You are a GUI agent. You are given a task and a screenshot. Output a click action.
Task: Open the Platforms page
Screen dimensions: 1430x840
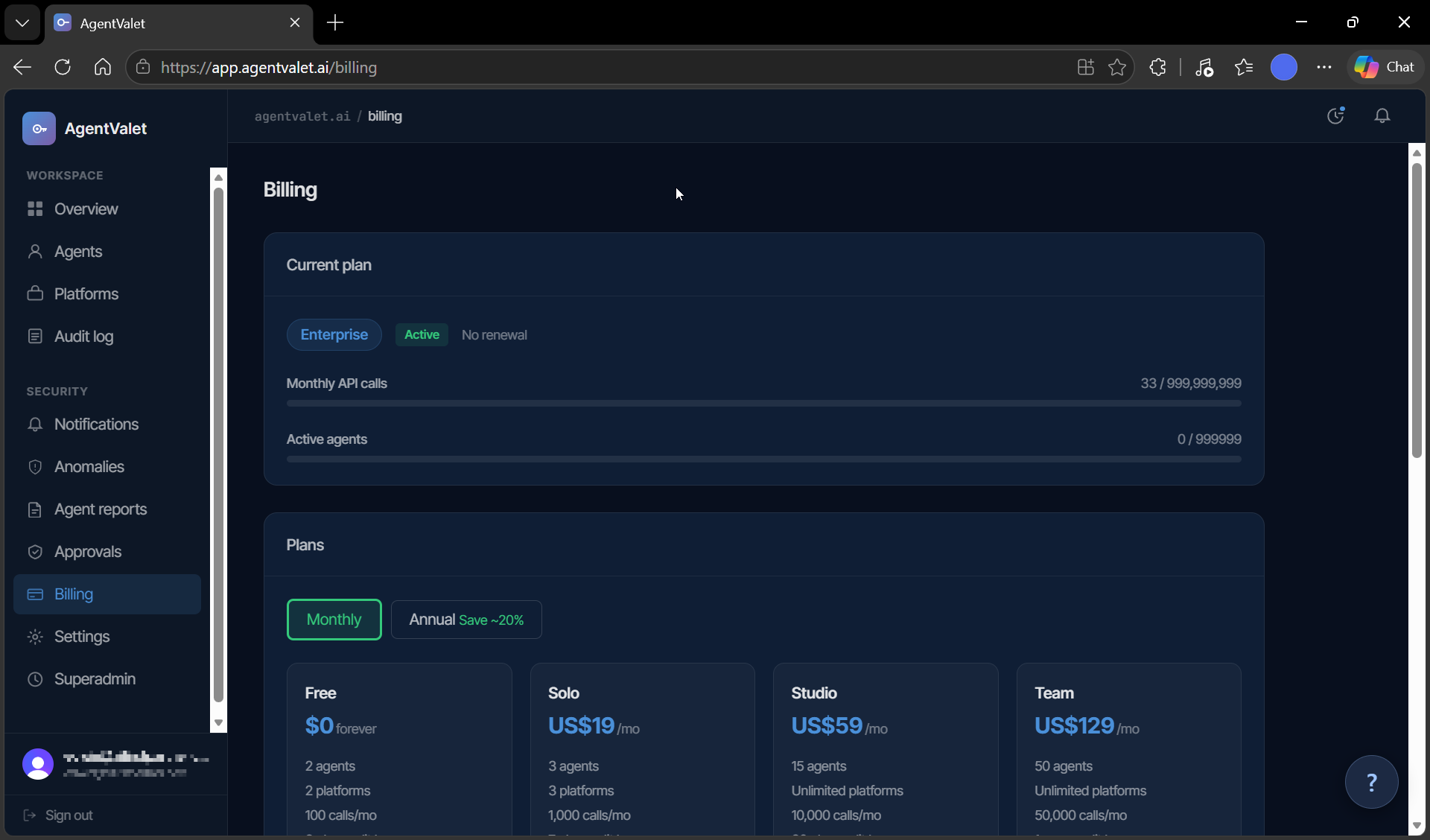click(107, 294)
